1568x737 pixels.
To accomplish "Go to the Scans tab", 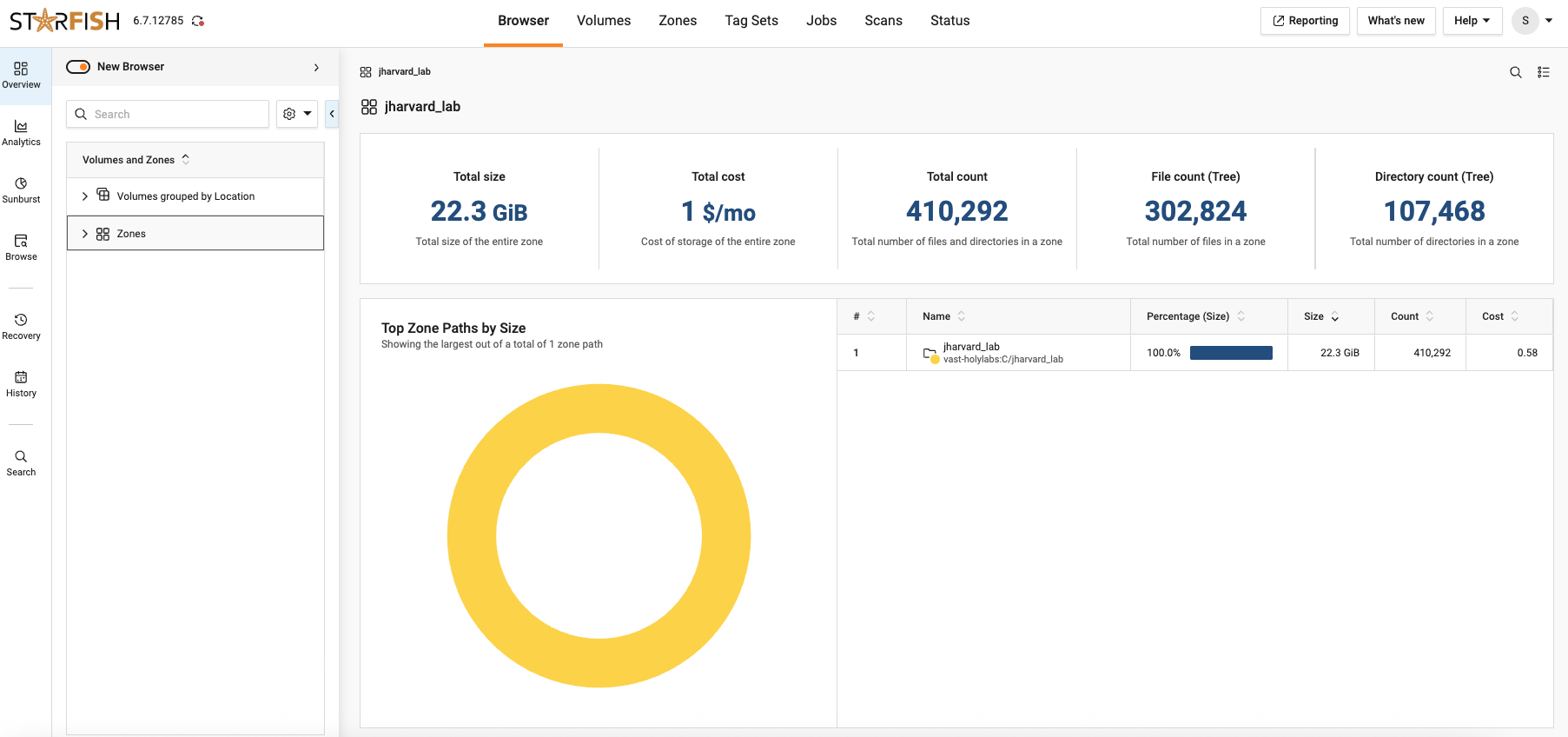I will click(x=883, y=21).
